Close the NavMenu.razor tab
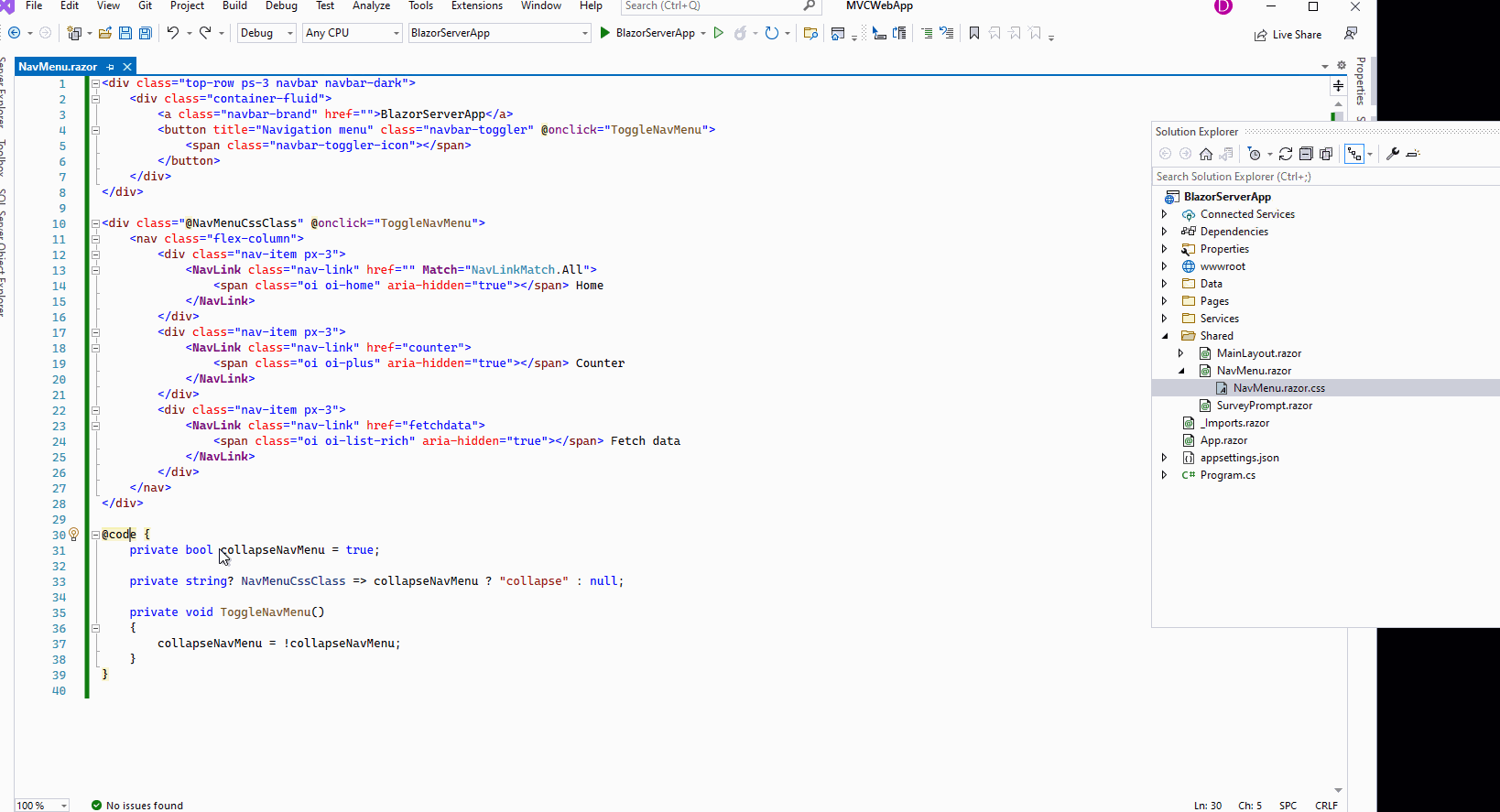The height and width of the screenshot is (812, 1500). point(127,67)
